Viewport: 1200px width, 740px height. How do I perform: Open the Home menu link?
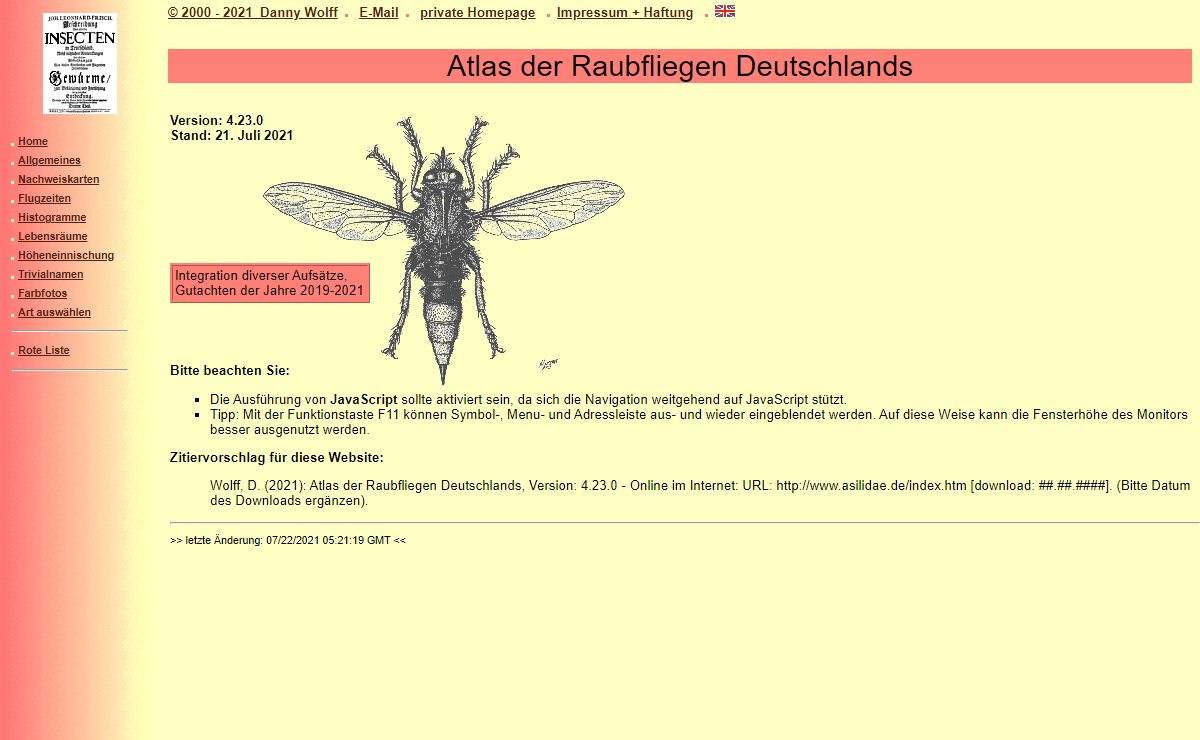(33, 142)
